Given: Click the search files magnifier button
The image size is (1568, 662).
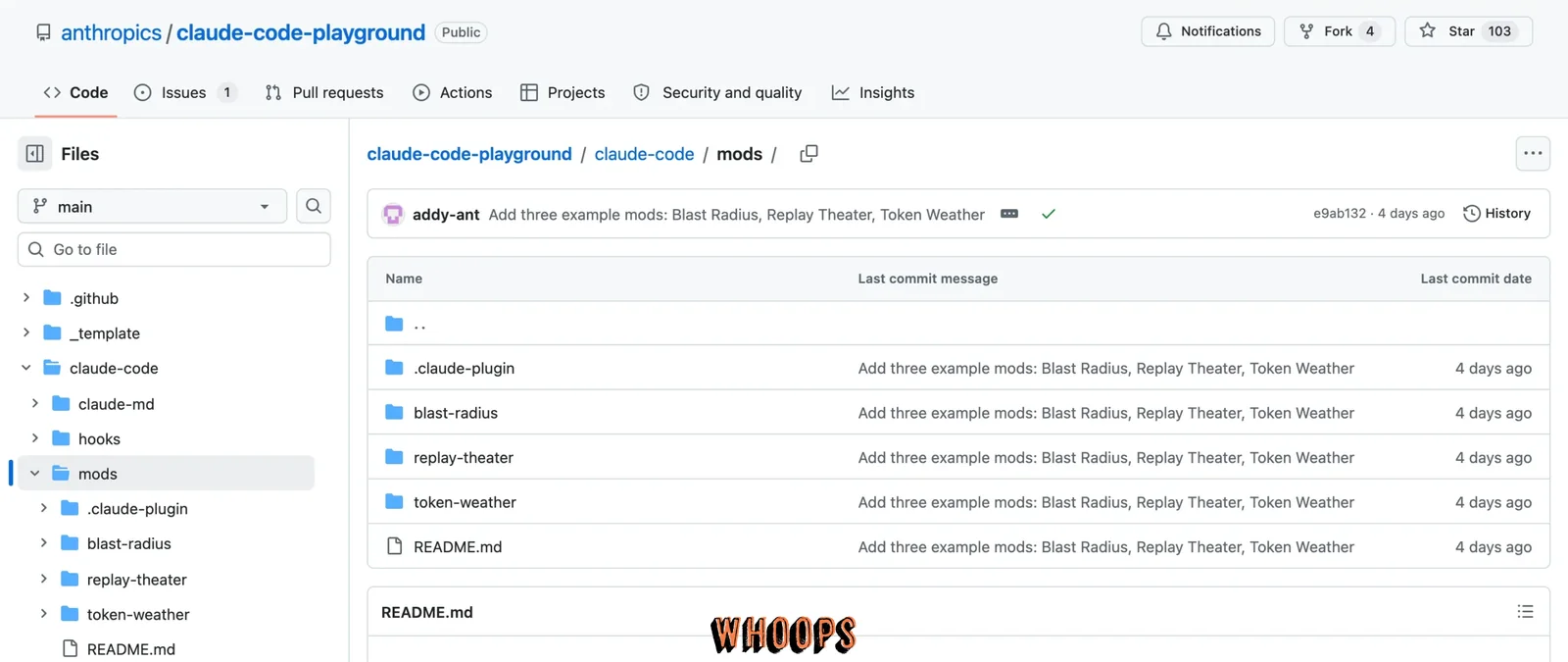Looking at the screenshot, I should point(314,206).
